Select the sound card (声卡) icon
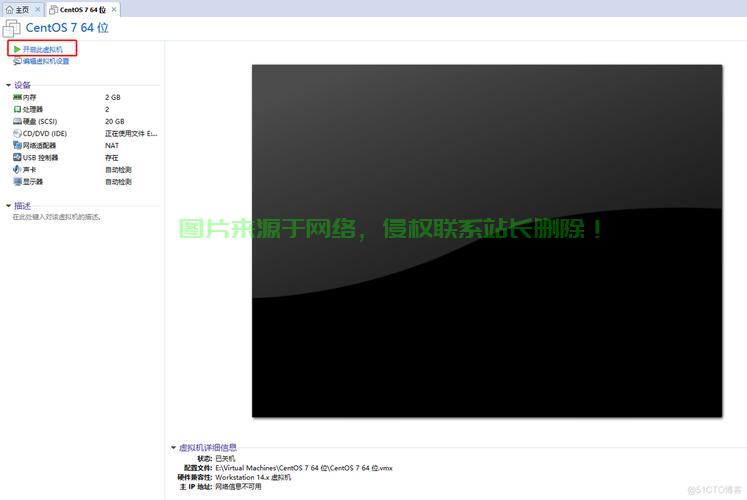747x500 pixels. [17, 169]
